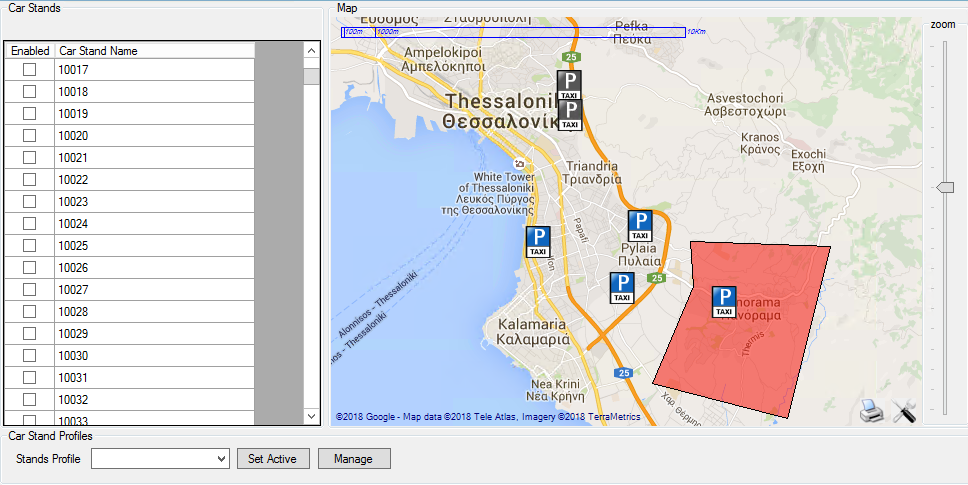Click White Tower camera landmark icon

click(519, 164)
